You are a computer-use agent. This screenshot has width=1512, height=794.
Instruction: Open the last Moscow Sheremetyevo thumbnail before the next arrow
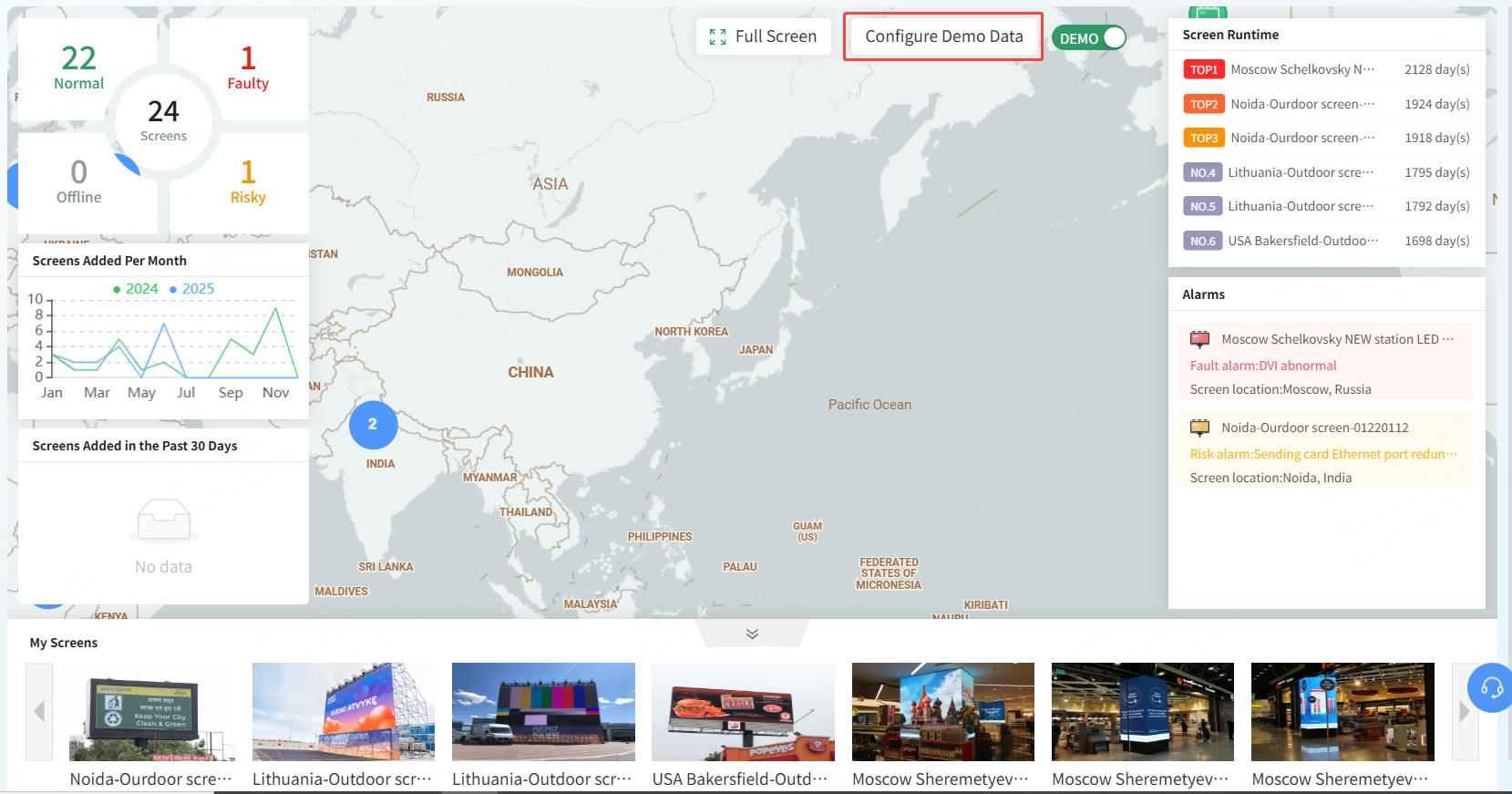click(1342, 712)
